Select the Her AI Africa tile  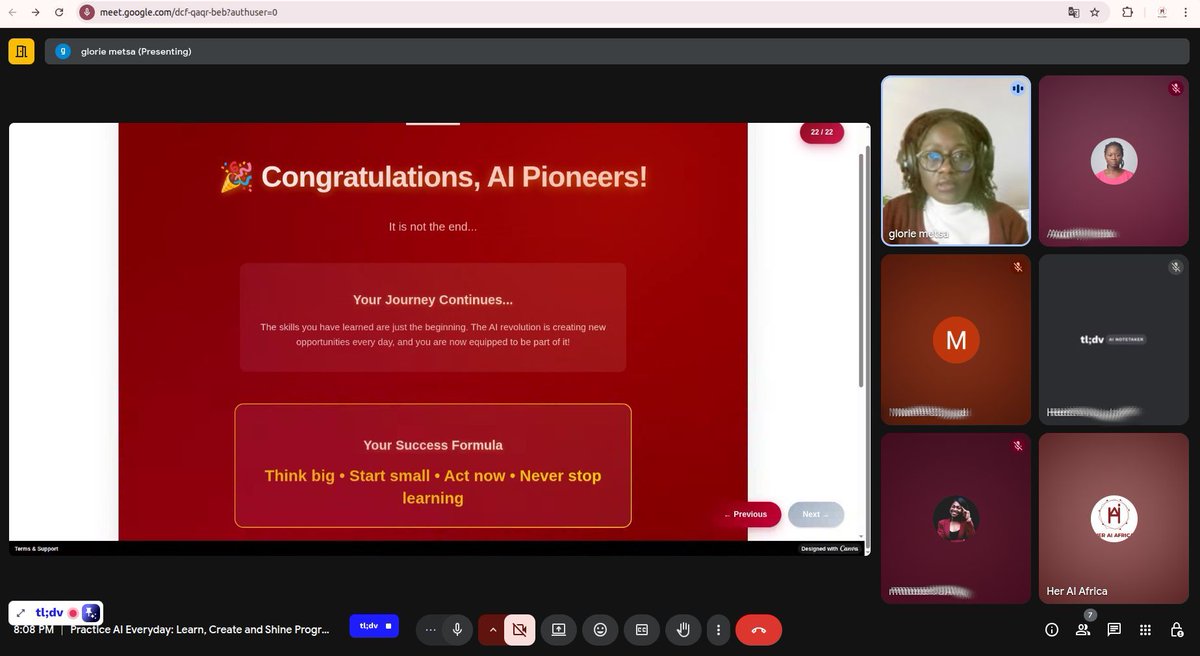pos(1113,518)
